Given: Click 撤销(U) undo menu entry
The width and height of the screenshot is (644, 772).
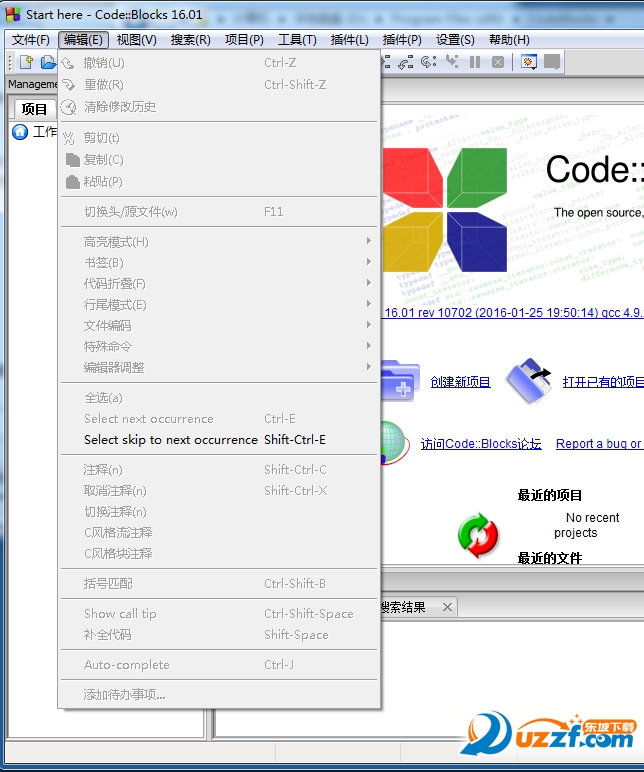Looking at the screenshot, I should pos(219,63).
